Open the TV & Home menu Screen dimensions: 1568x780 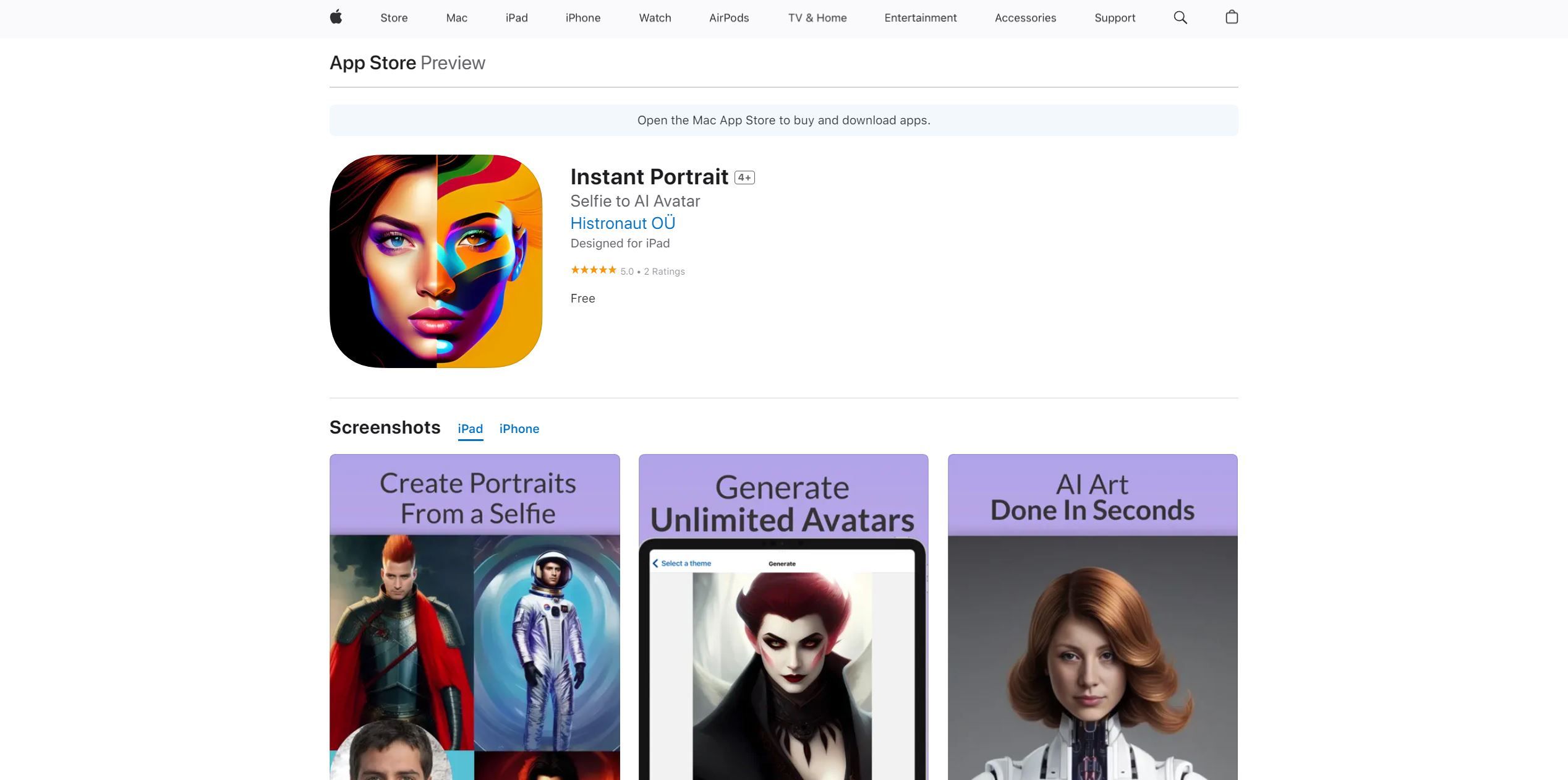pyautogui.click(x=817, y=18)
